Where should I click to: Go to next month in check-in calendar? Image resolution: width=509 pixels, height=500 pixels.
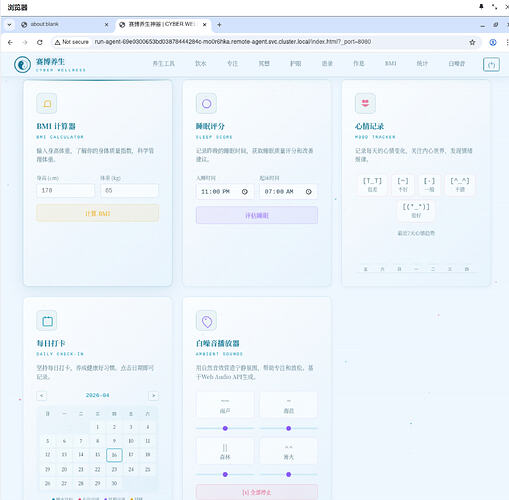[153, 396]
